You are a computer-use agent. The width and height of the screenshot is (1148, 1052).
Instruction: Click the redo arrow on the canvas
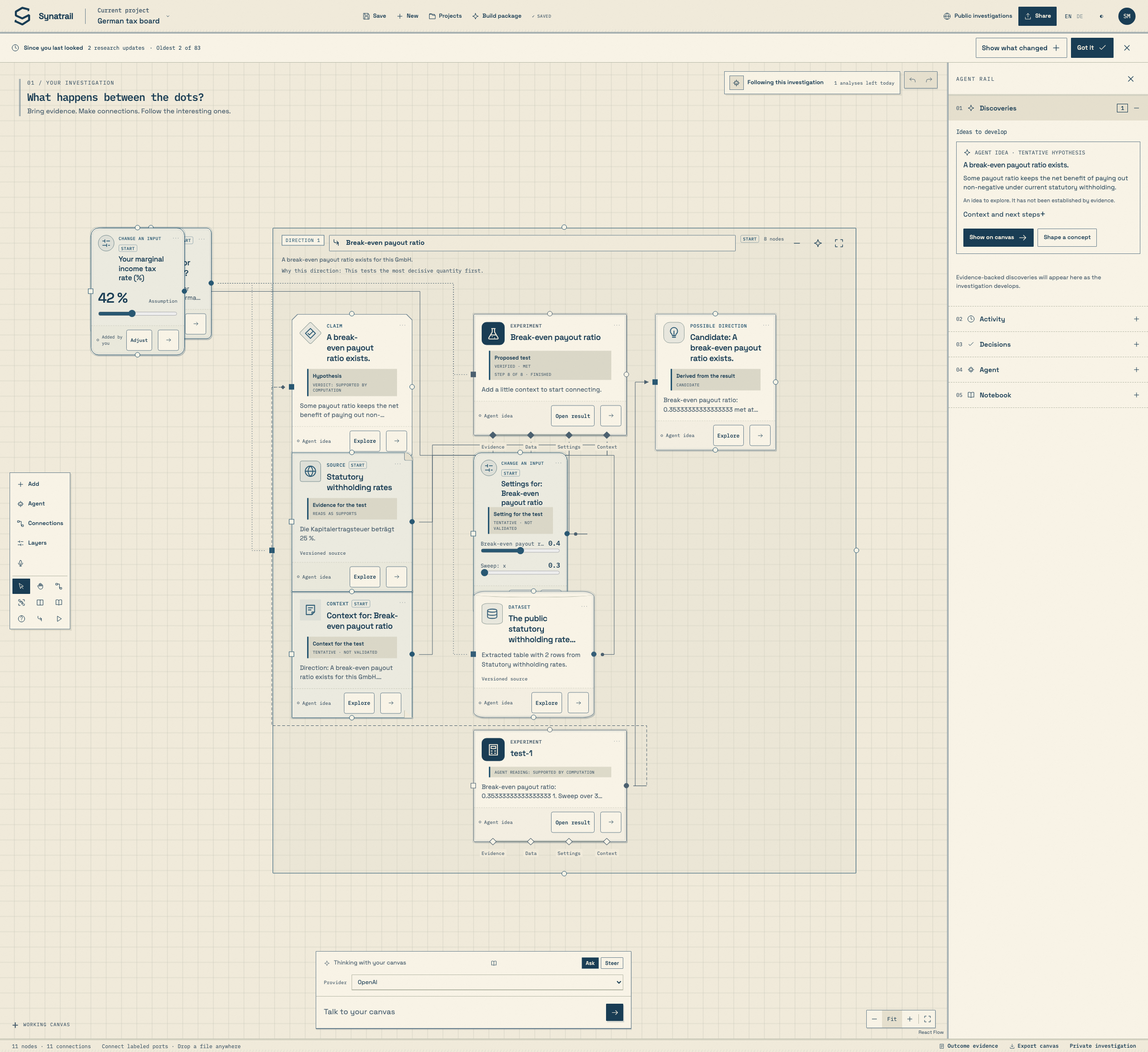[x=929, y=80]
